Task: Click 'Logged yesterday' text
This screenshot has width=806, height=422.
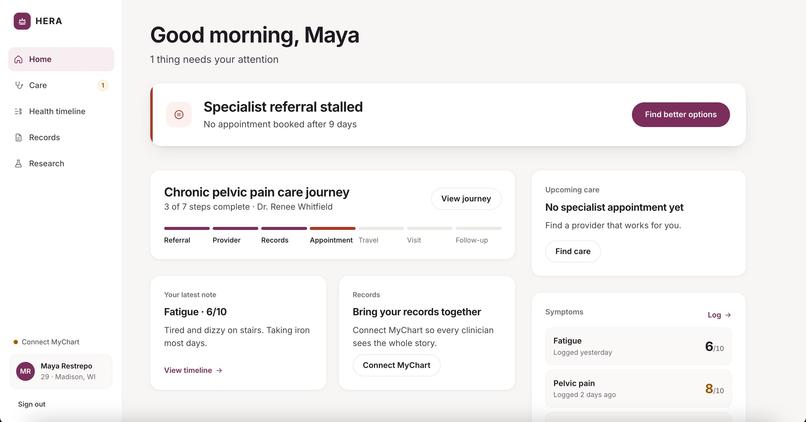Action: pos(582,353)
